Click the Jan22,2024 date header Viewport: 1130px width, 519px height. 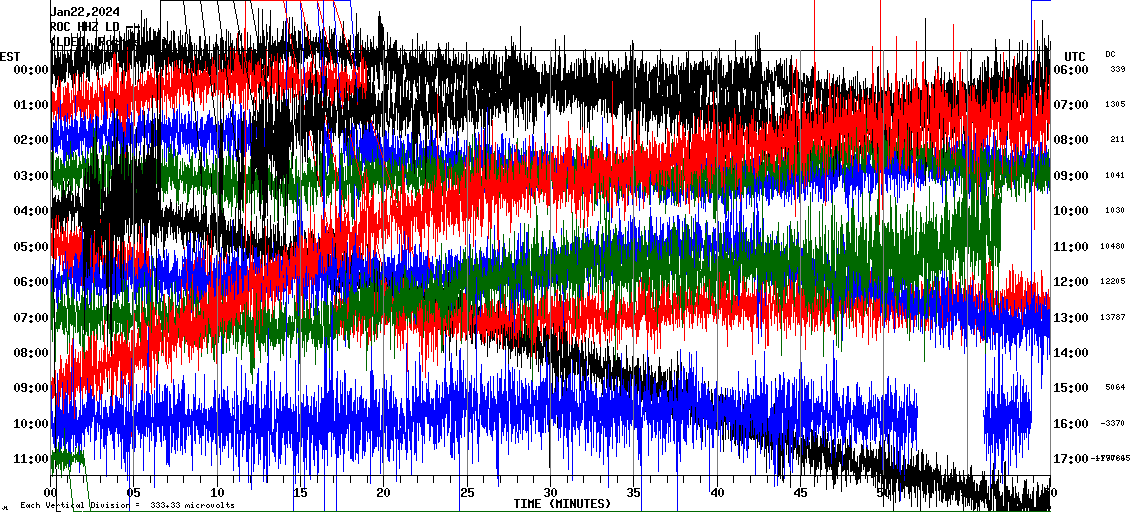(85, 11)
